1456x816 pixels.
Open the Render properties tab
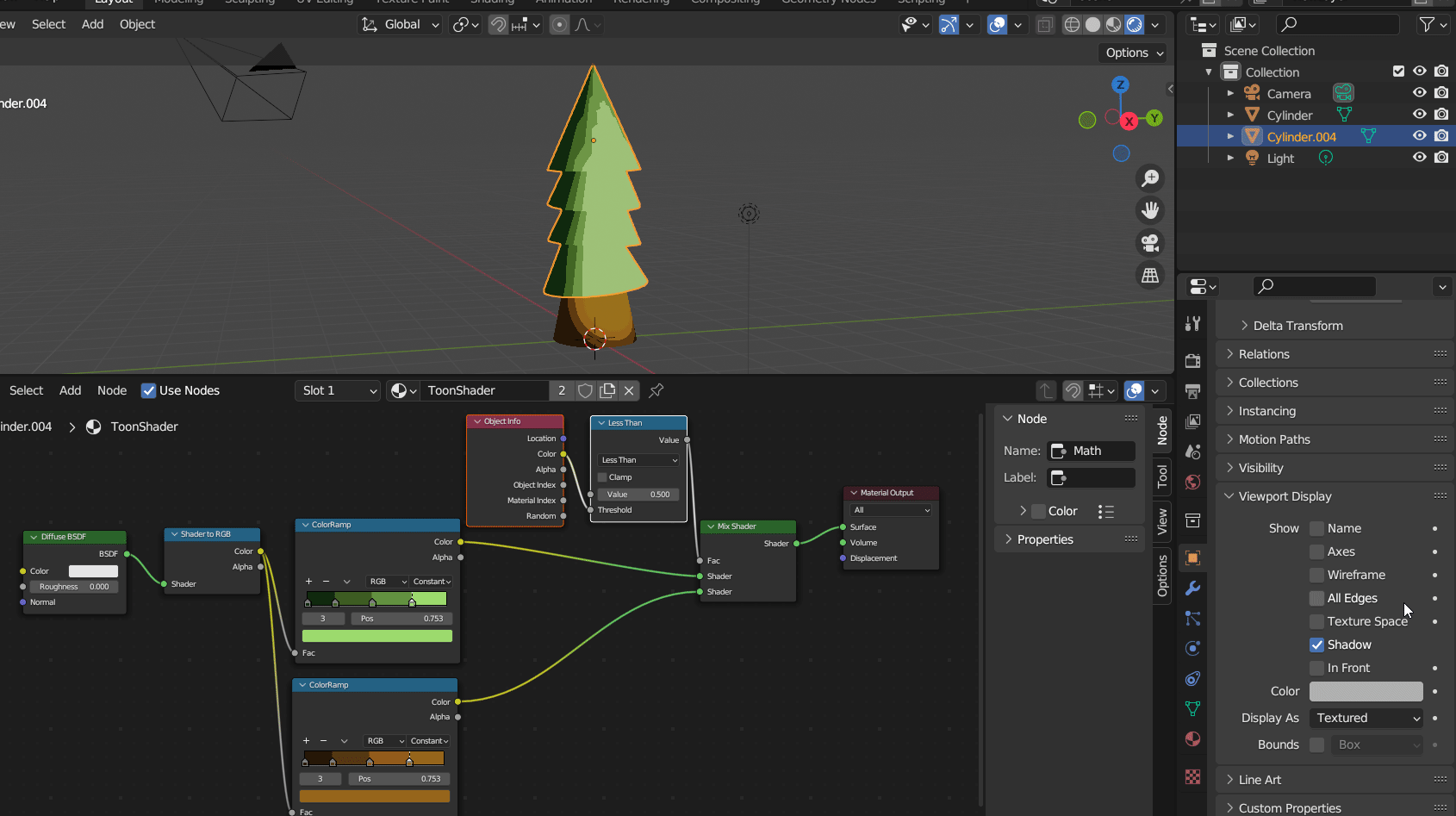pyautogui.click(x=1192, y=361)
